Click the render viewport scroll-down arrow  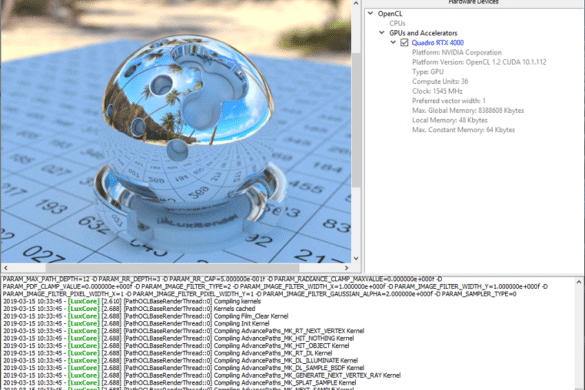[356, 258]
